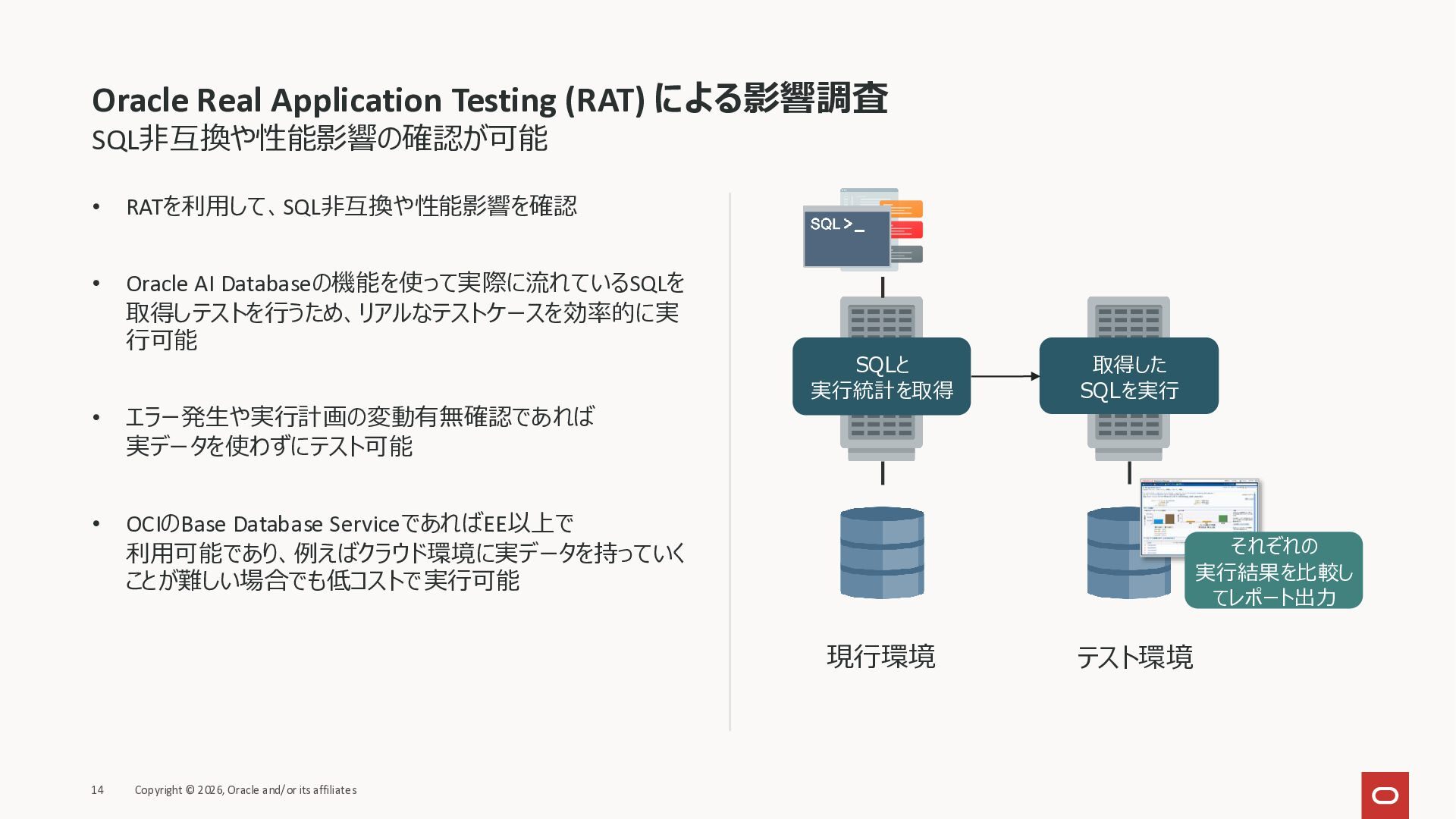Click the 取得したSQLを実行 box
Viewport: 1456px width, 819px height.
point(1128,377)
